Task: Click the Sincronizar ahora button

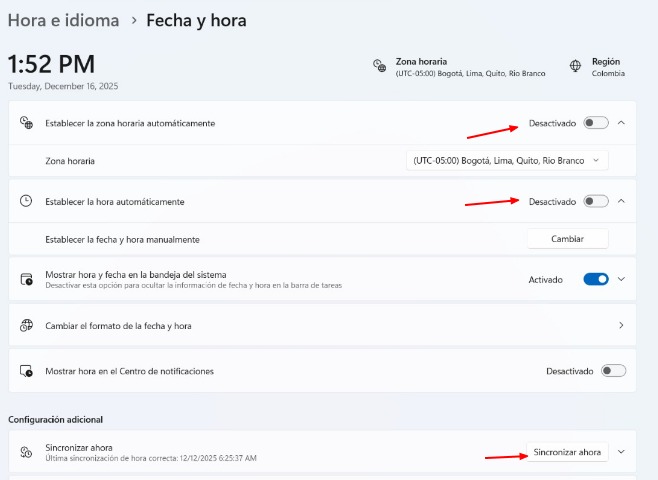Action: click(567, 452)
